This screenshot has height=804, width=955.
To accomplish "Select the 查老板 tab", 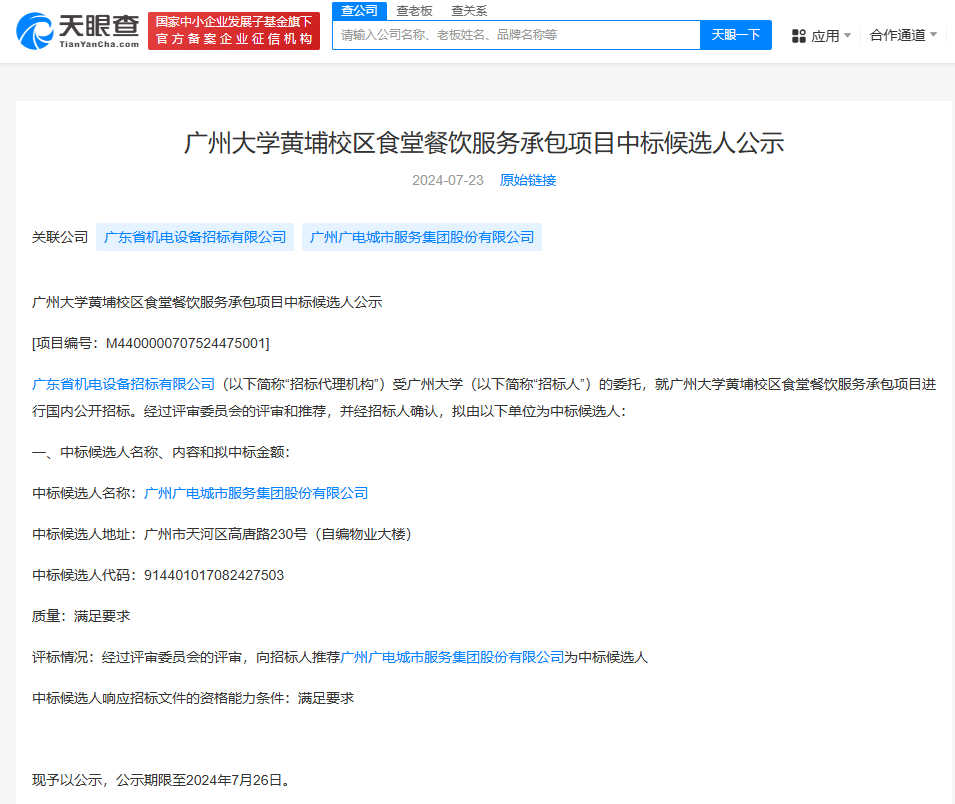I will (x=414, y=11).
